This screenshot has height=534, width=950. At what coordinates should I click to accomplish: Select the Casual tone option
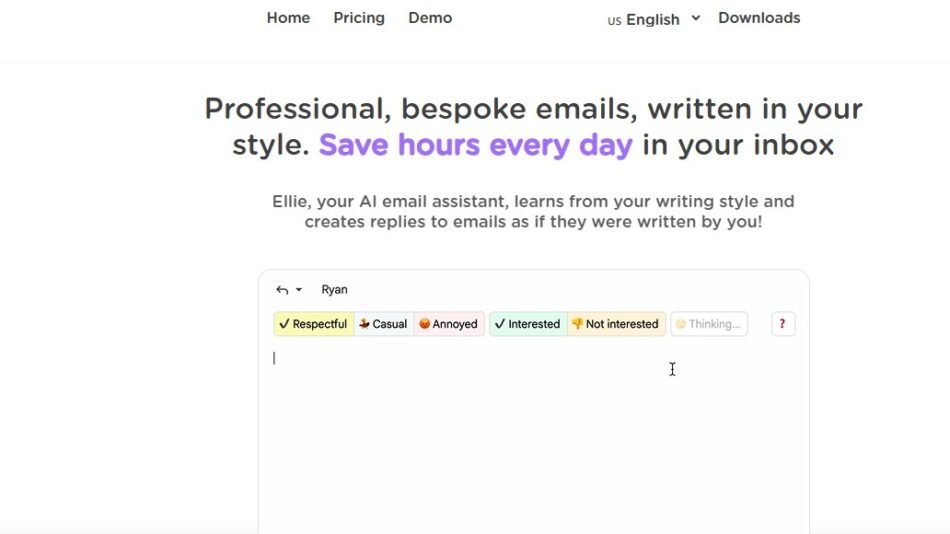coord(384,324)
